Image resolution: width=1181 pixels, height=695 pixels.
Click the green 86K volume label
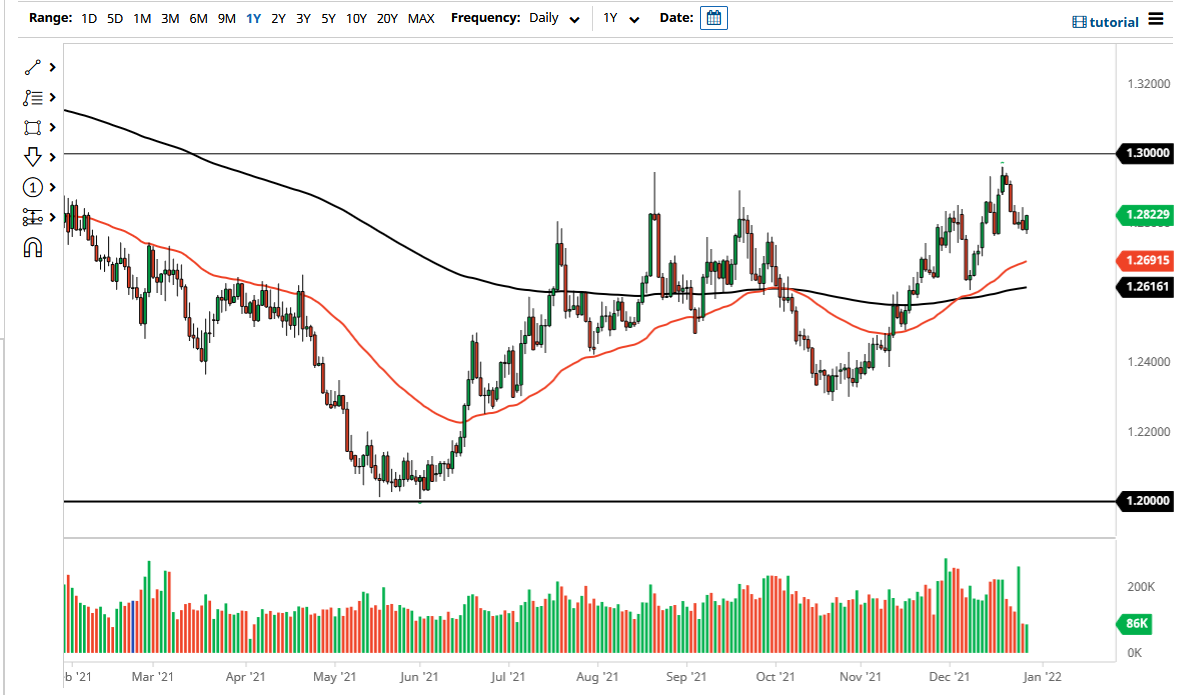(1136, 624)
